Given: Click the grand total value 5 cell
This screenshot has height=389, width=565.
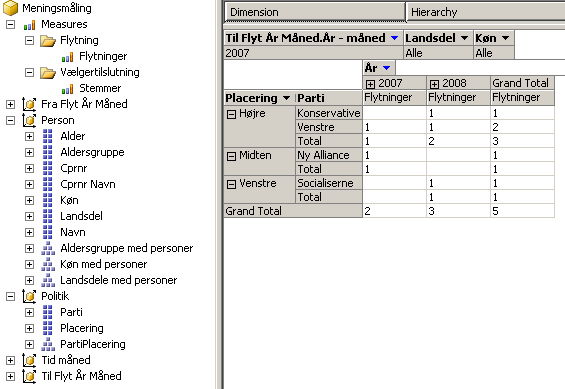Looking at the screenshot, I should click(x=522, y=211).
